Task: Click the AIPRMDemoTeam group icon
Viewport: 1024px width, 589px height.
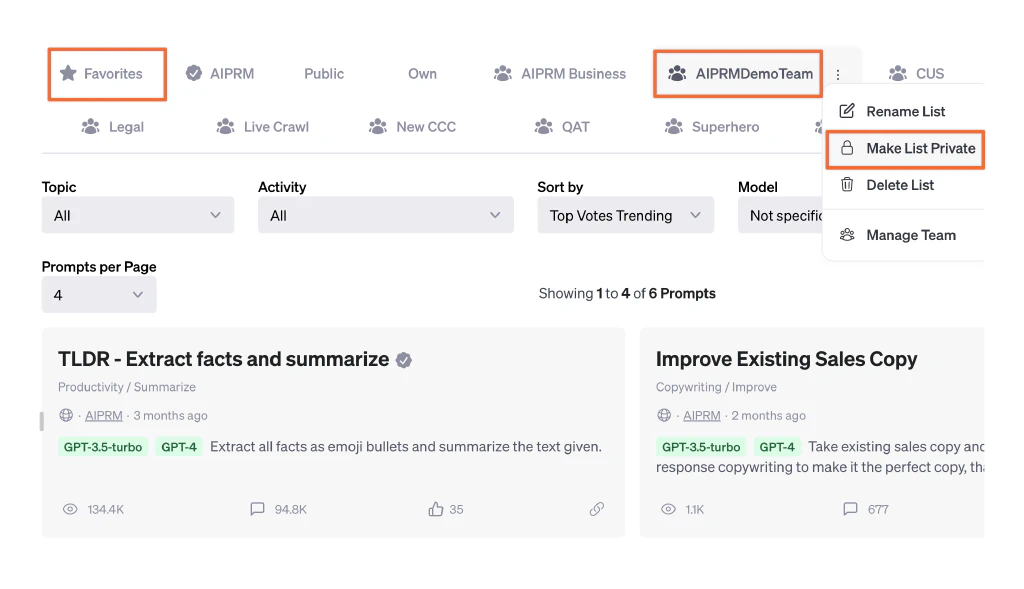Action: pos(677,73)
